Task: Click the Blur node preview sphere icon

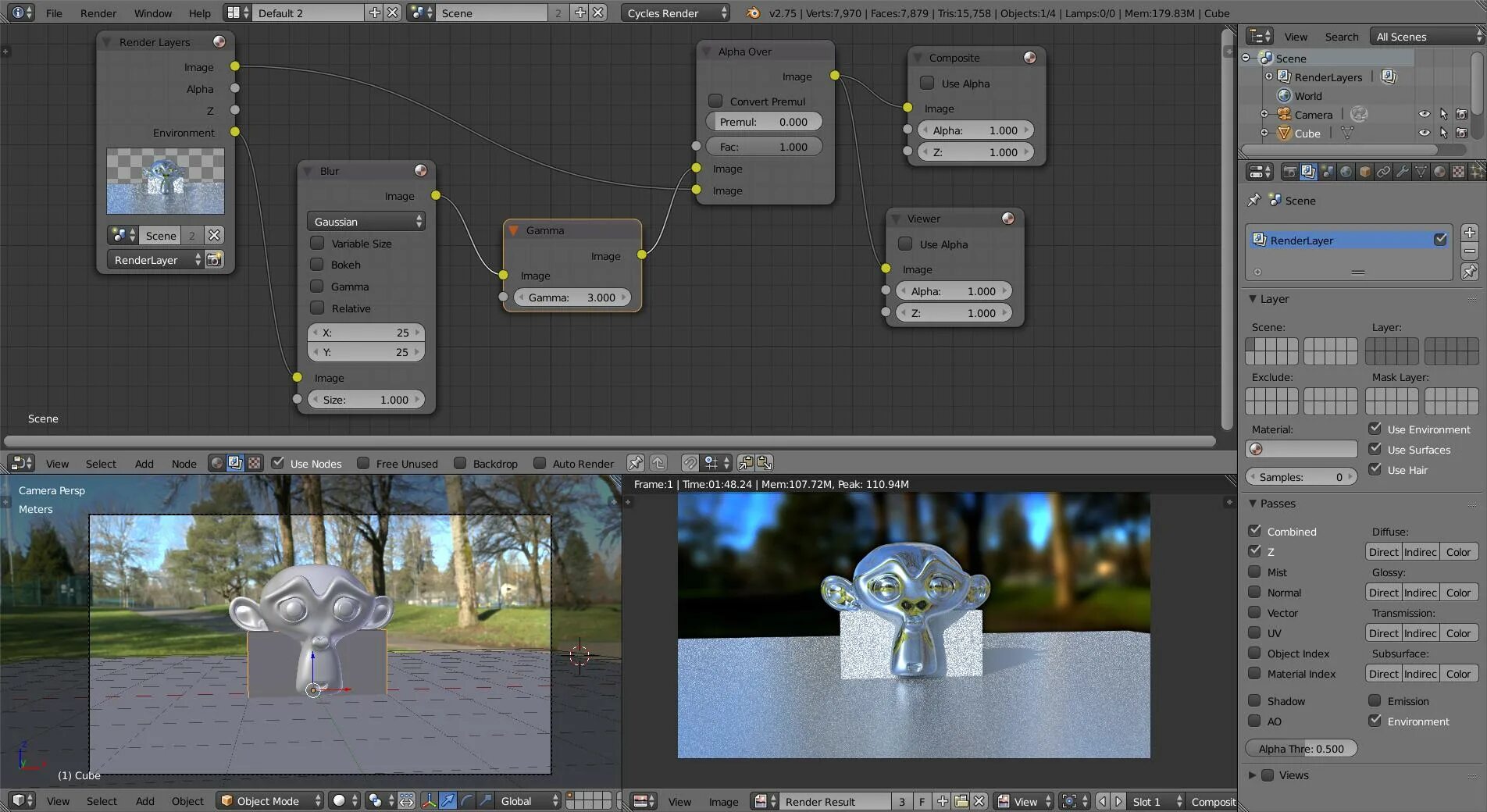Action: click(421, 170)
